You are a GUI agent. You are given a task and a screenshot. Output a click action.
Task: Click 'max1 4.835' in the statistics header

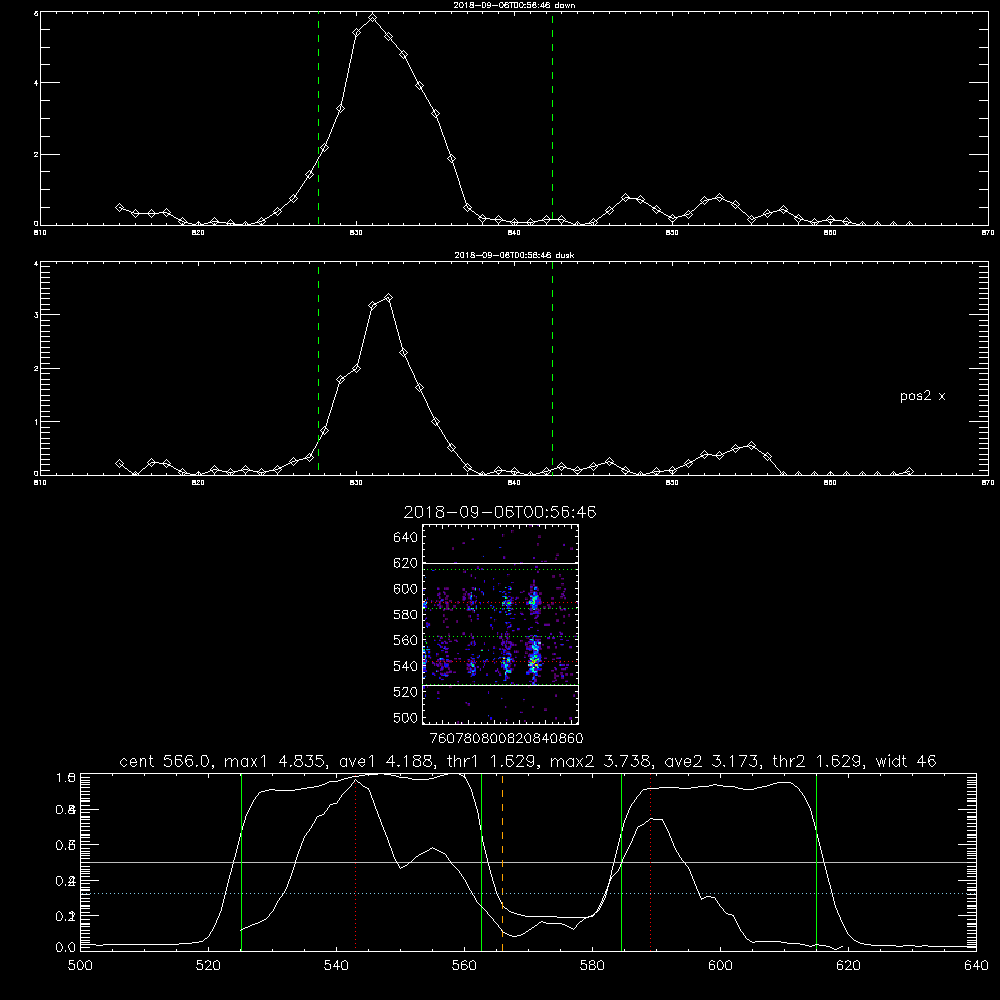275,761
